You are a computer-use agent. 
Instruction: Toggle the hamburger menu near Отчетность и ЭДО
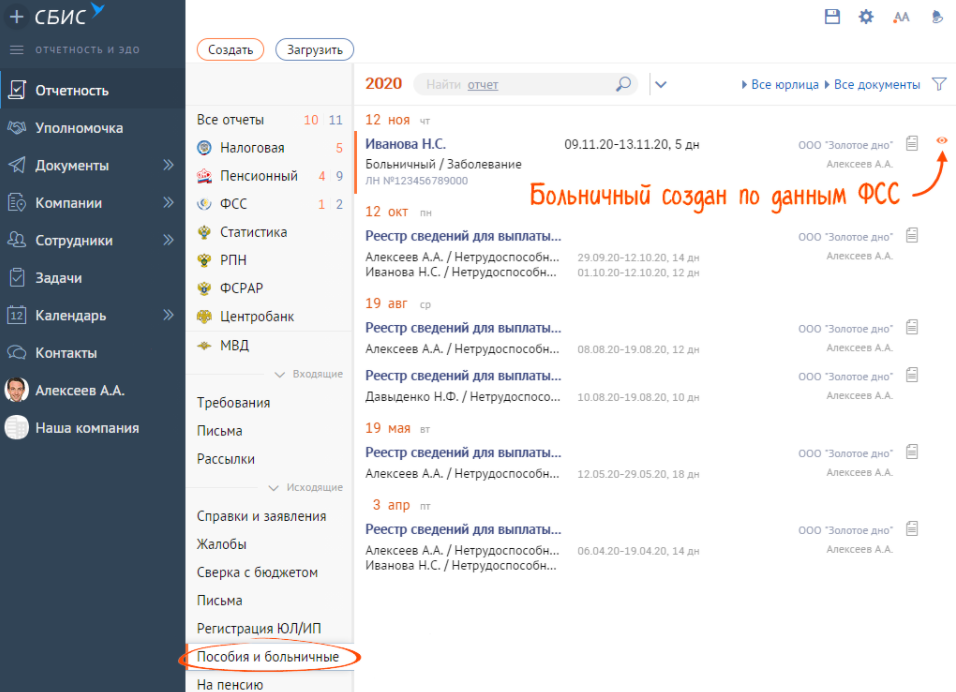(16, 50)
